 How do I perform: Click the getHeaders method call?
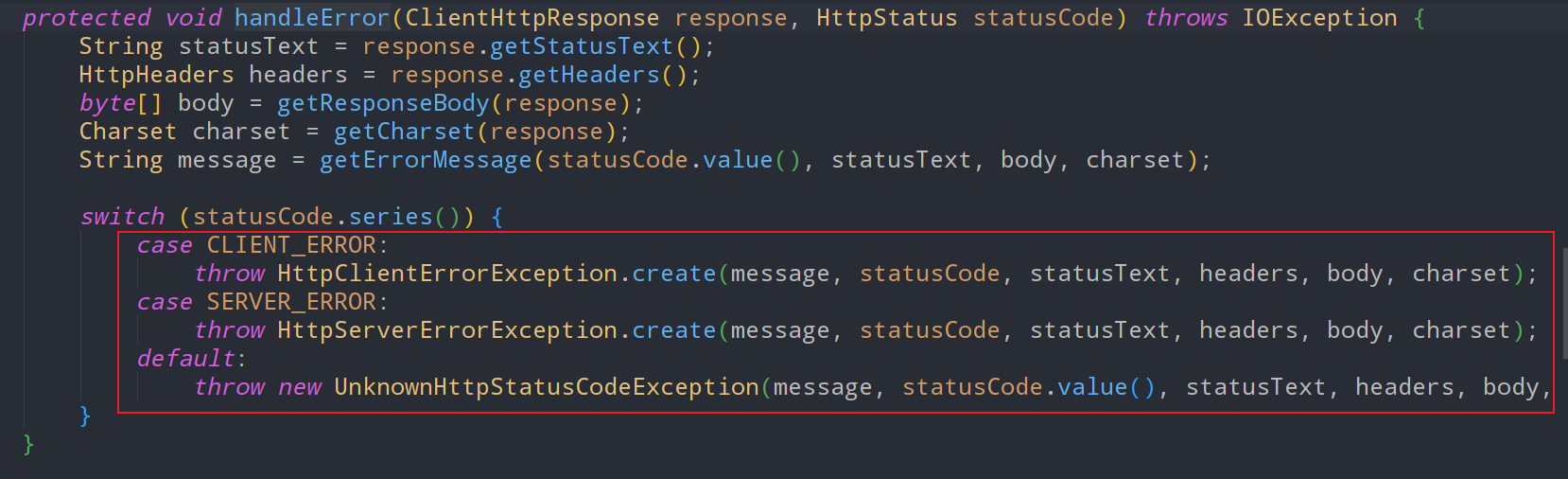[588, 75]
